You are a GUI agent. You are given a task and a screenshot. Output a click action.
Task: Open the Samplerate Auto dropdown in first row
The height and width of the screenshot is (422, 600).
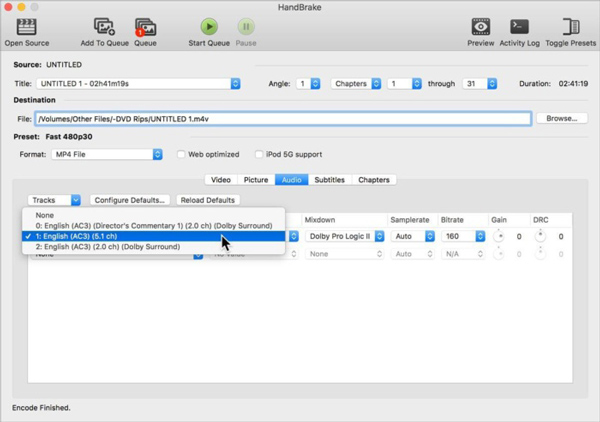(x=412, y=236)
